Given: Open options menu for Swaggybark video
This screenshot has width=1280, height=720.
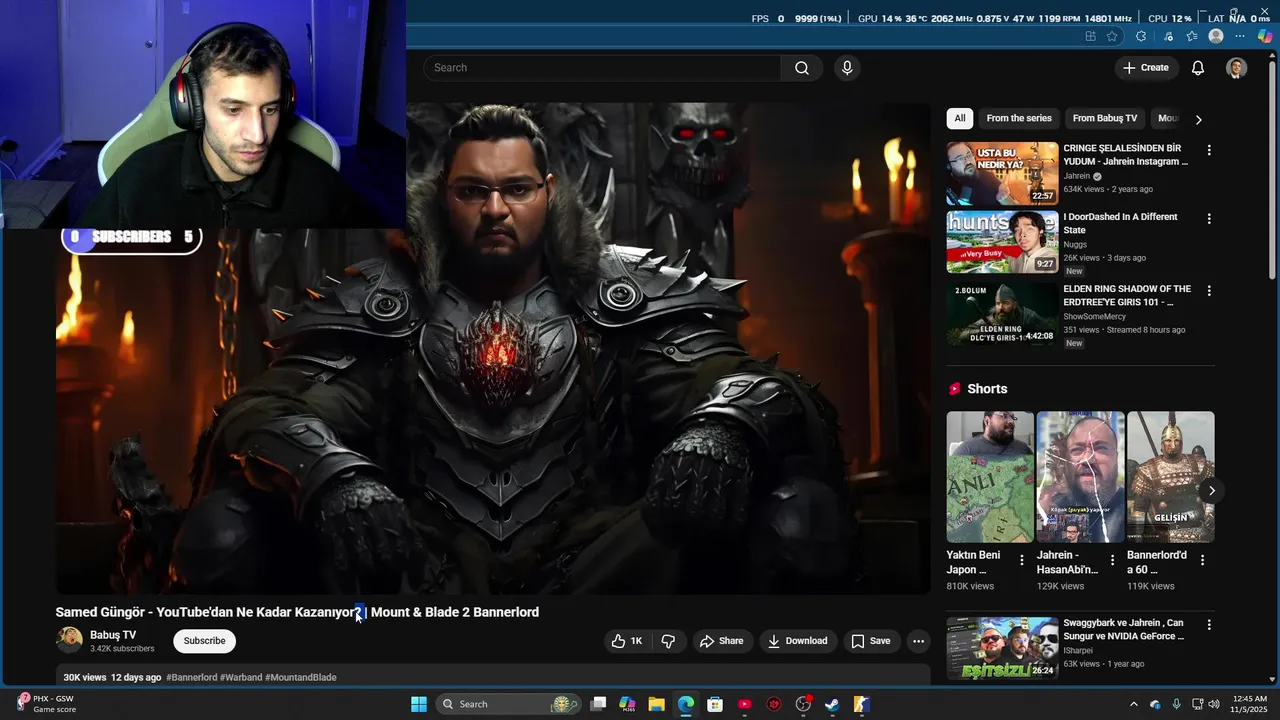Looking at the screenshot, I should (x=1209, y=624).
